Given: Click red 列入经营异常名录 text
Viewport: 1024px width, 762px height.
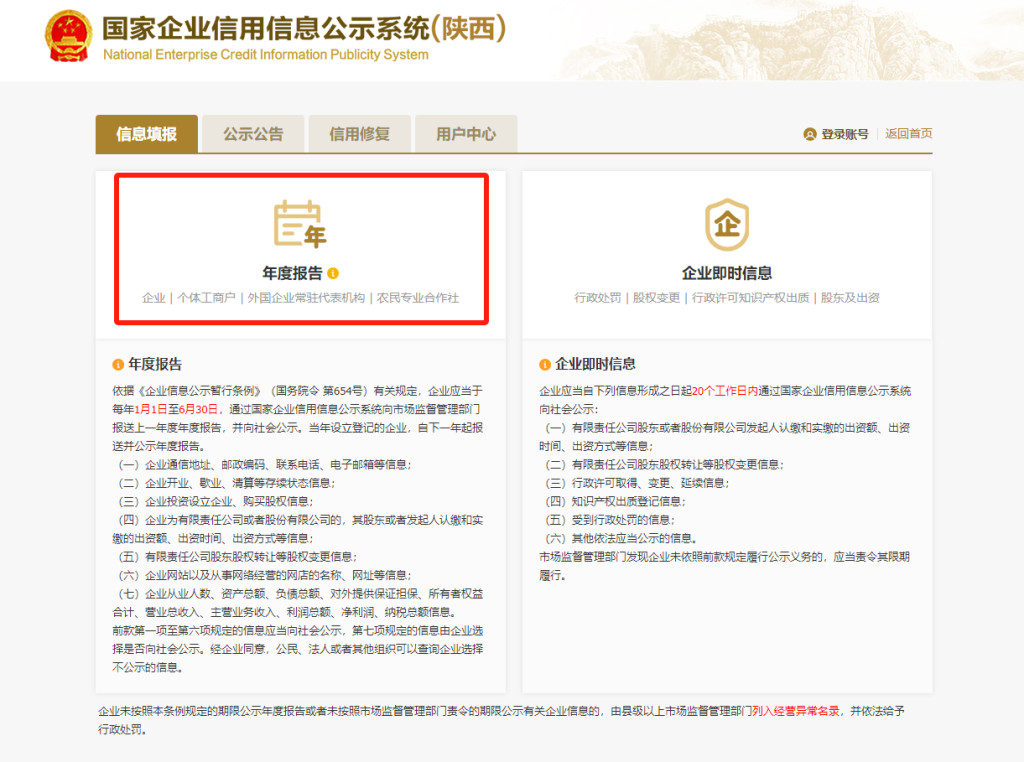Looking at the screenshot, I should 798,711.
